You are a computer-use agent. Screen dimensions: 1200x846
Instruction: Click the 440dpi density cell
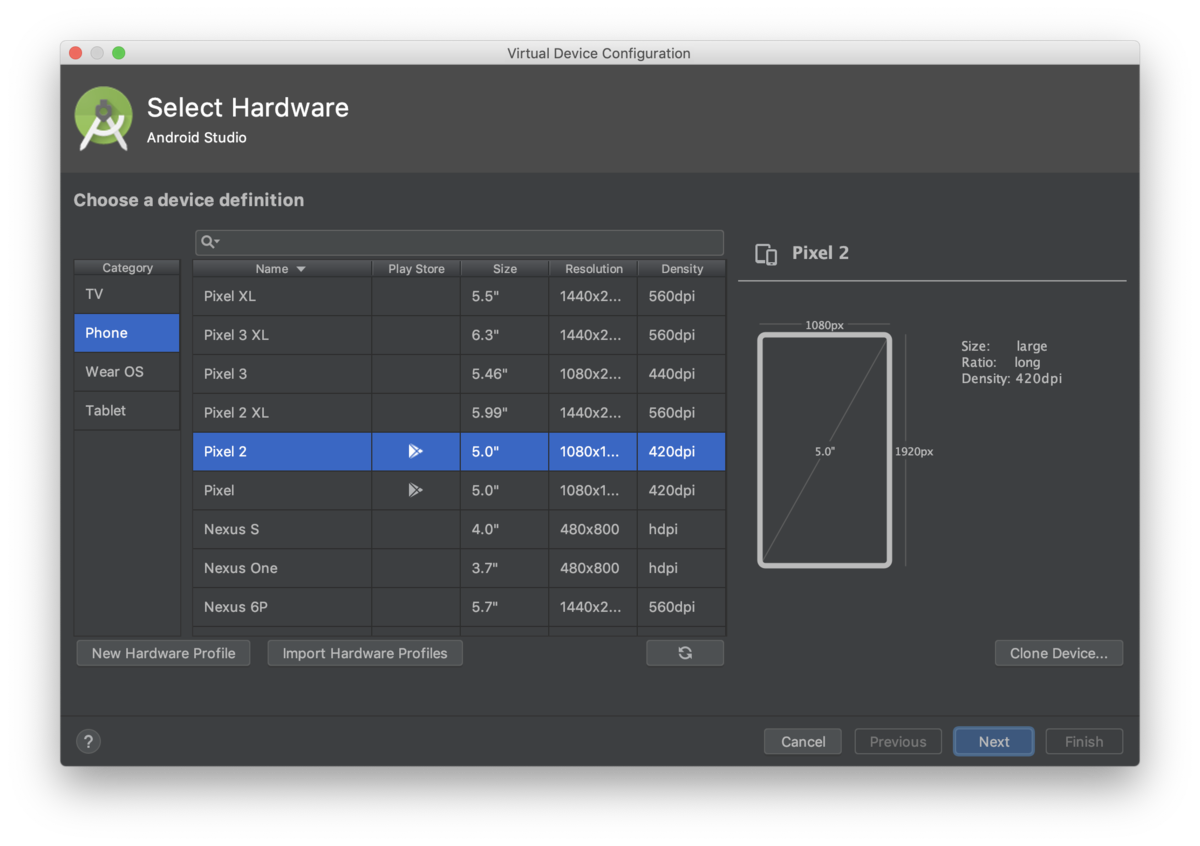682,374
